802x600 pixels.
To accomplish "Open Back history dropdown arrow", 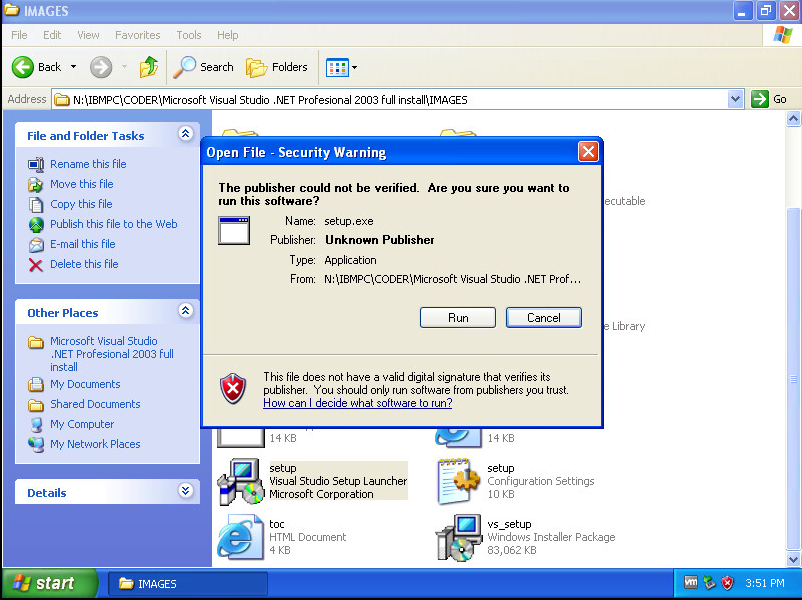I will coord(74,67).
